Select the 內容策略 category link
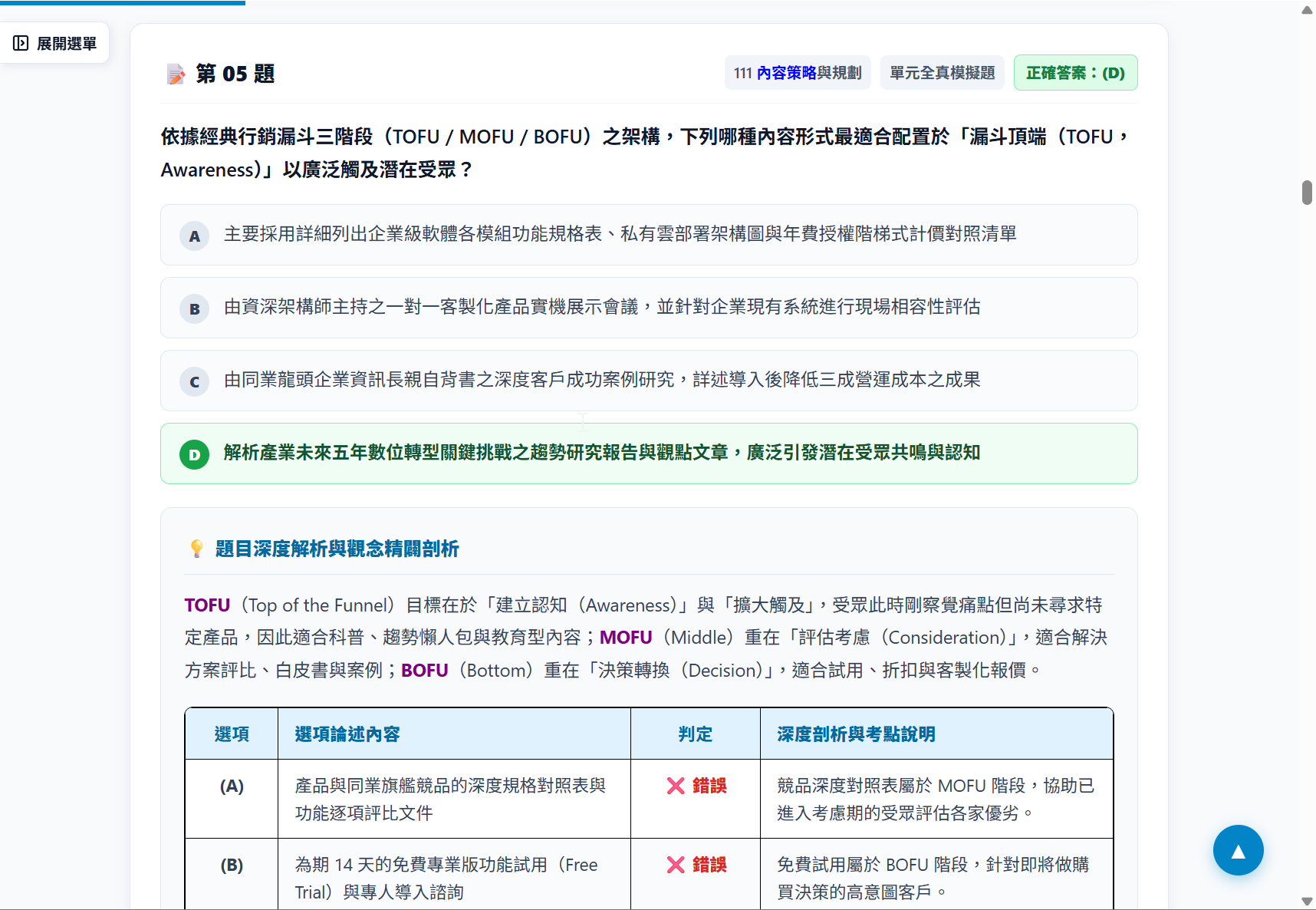Screen dimensions: 1316x910 (786, 73)
